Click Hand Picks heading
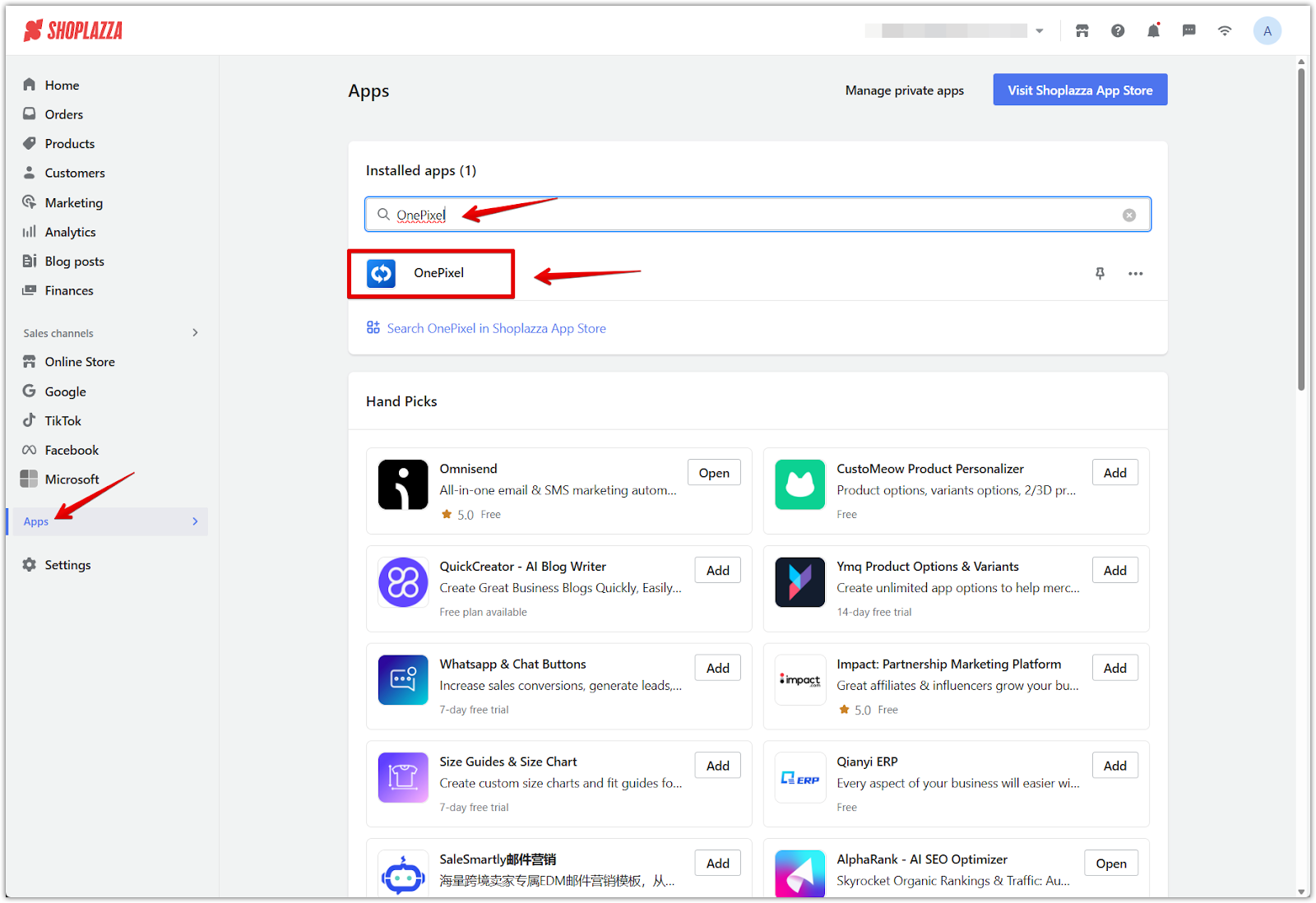The image size is (1316, 903). tap(401, 401)
